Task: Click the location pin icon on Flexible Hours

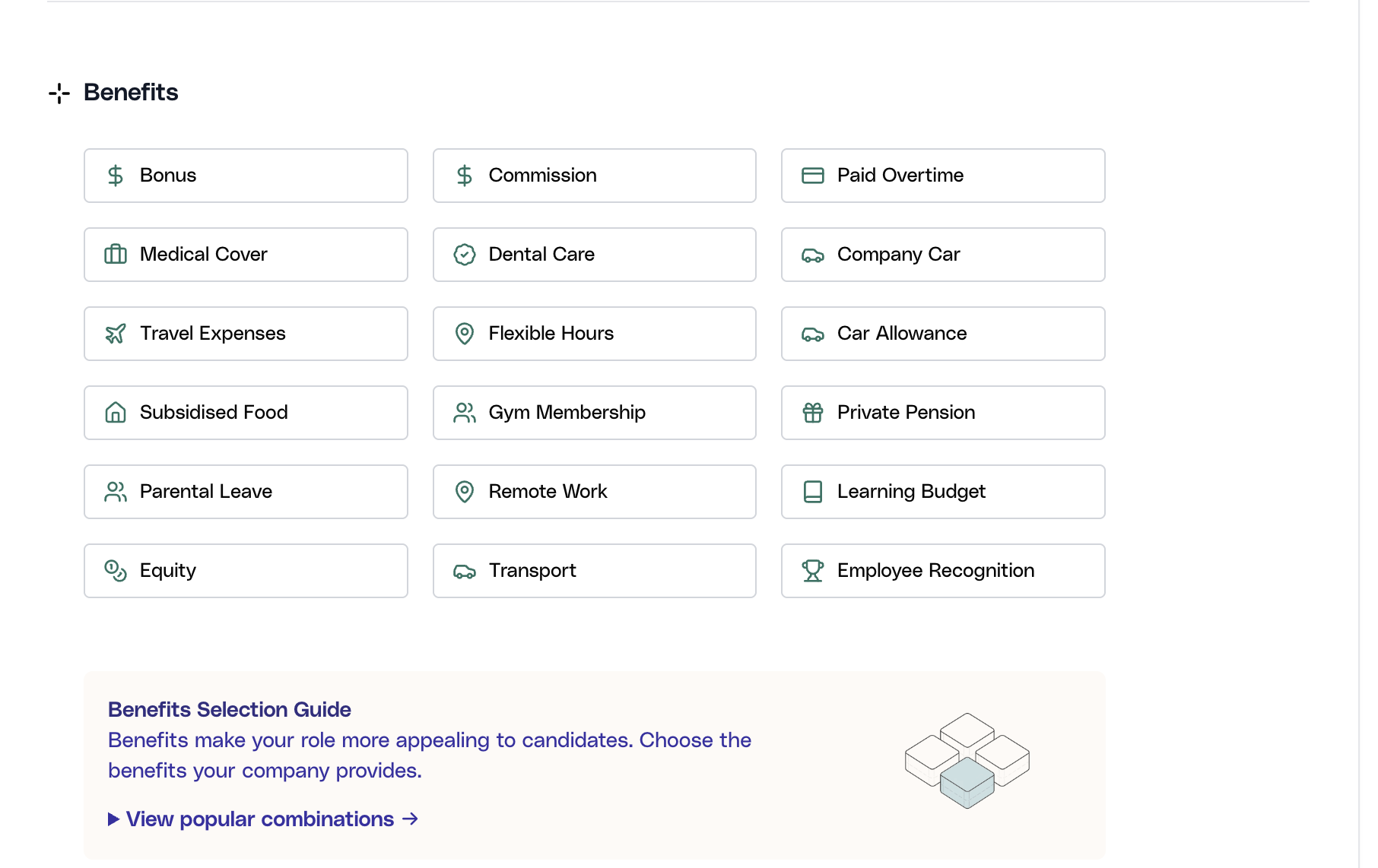Action: pyautogui.click(x=464, y=334)
